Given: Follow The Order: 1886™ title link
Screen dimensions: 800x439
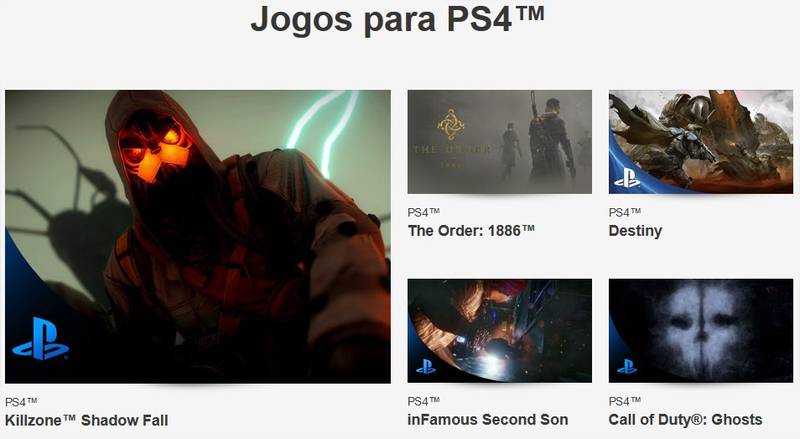Looking at the screenshot, I should pyautogui.click(x=471, y=231).
